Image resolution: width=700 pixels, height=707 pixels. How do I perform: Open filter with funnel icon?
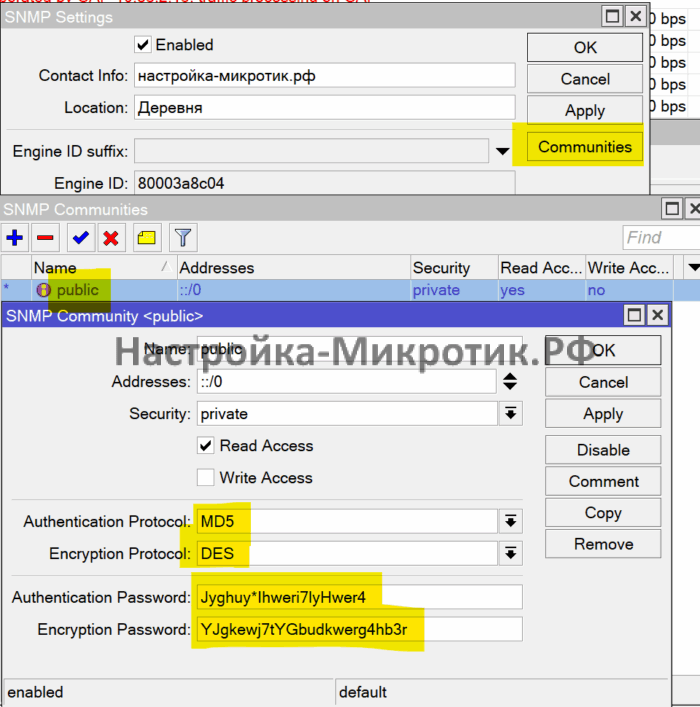pos(183,237)
